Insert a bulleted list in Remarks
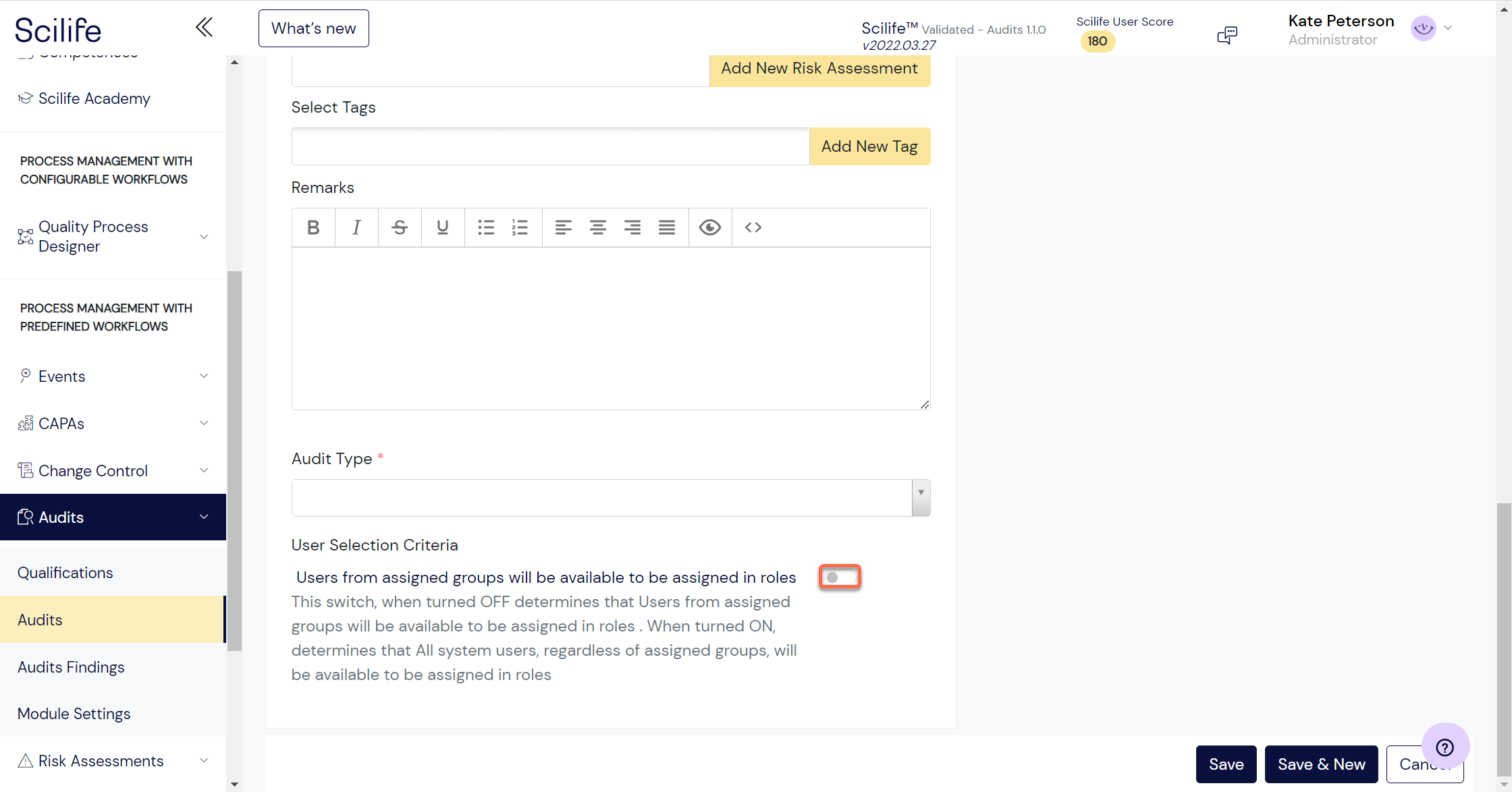This screenshot has width=1512, height=792. tap(486, 227)
